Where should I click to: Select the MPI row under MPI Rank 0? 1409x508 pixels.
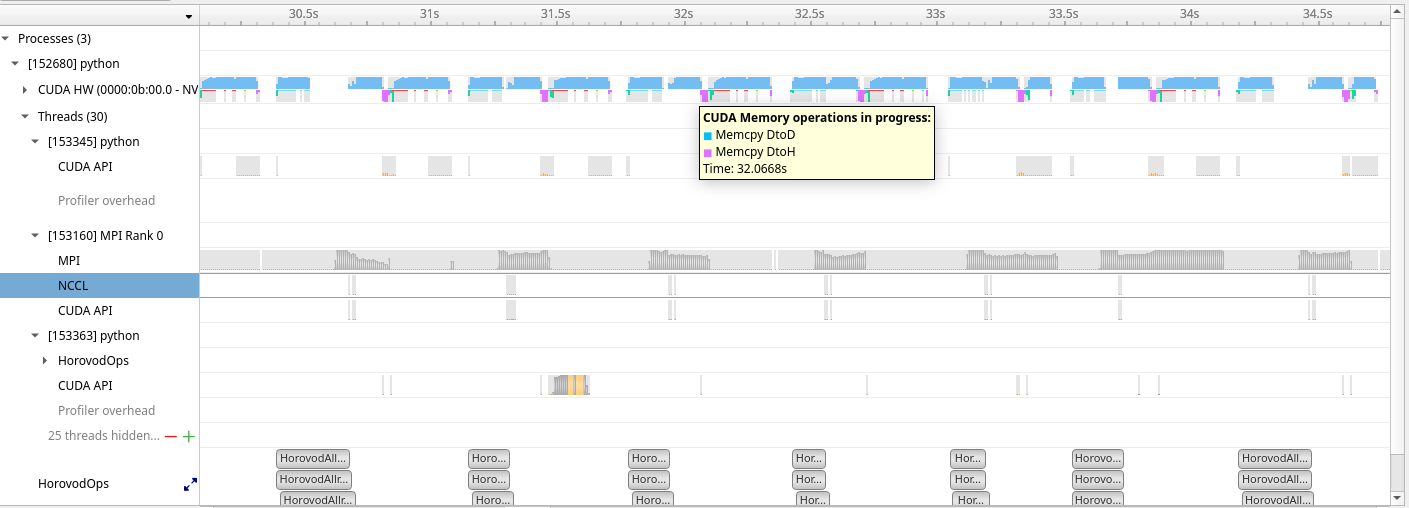point(100,261)
